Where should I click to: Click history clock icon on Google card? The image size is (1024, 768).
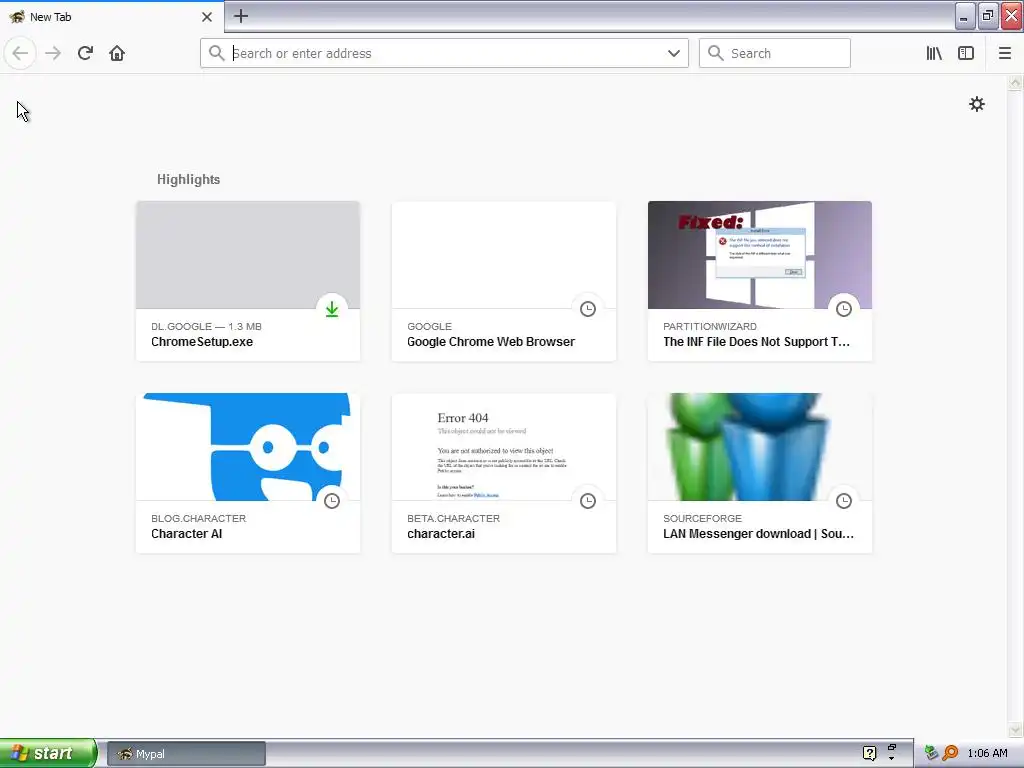pyautogui.click(x=588, y=309)
